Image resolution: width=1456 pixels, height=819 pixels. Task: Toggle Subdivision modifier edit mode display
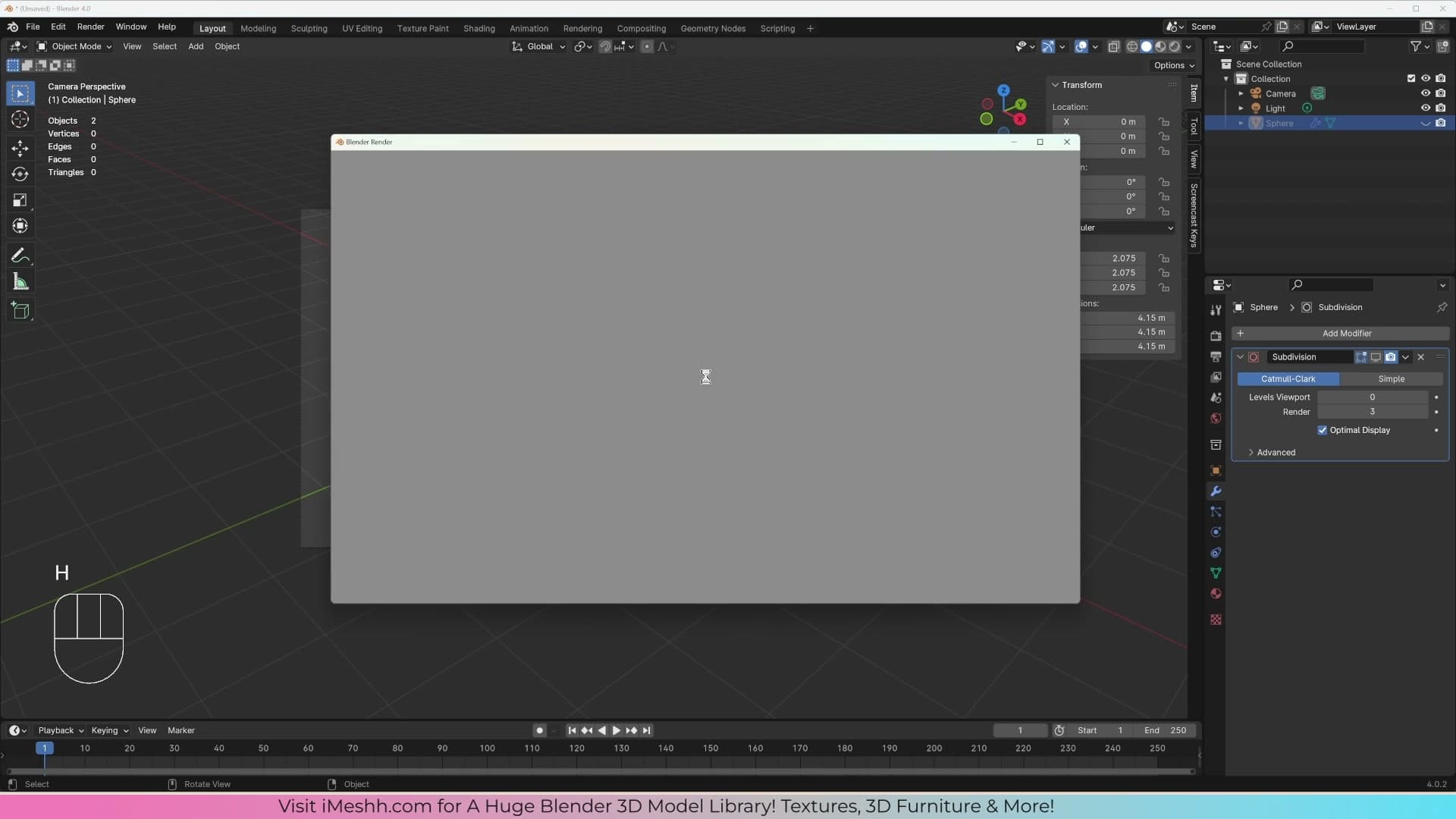coord(1361,357)
